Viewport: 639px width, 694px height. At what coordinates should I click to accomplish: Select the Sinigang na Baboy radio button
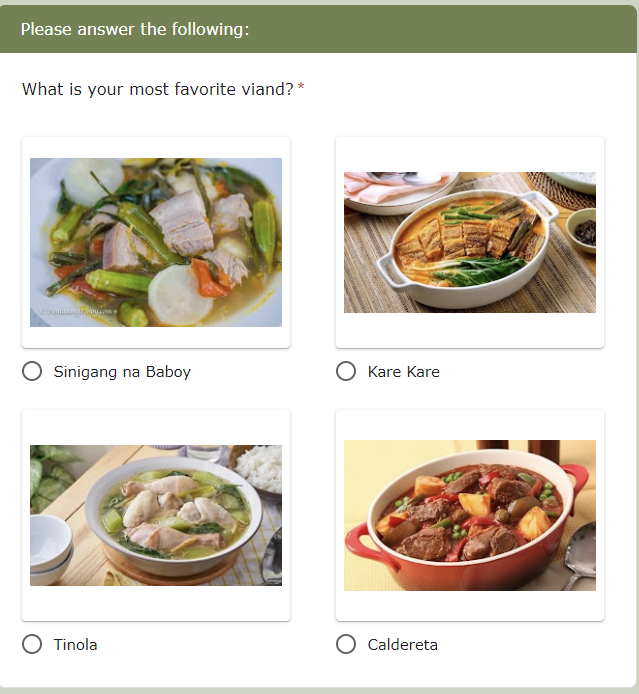click(32, 372)
